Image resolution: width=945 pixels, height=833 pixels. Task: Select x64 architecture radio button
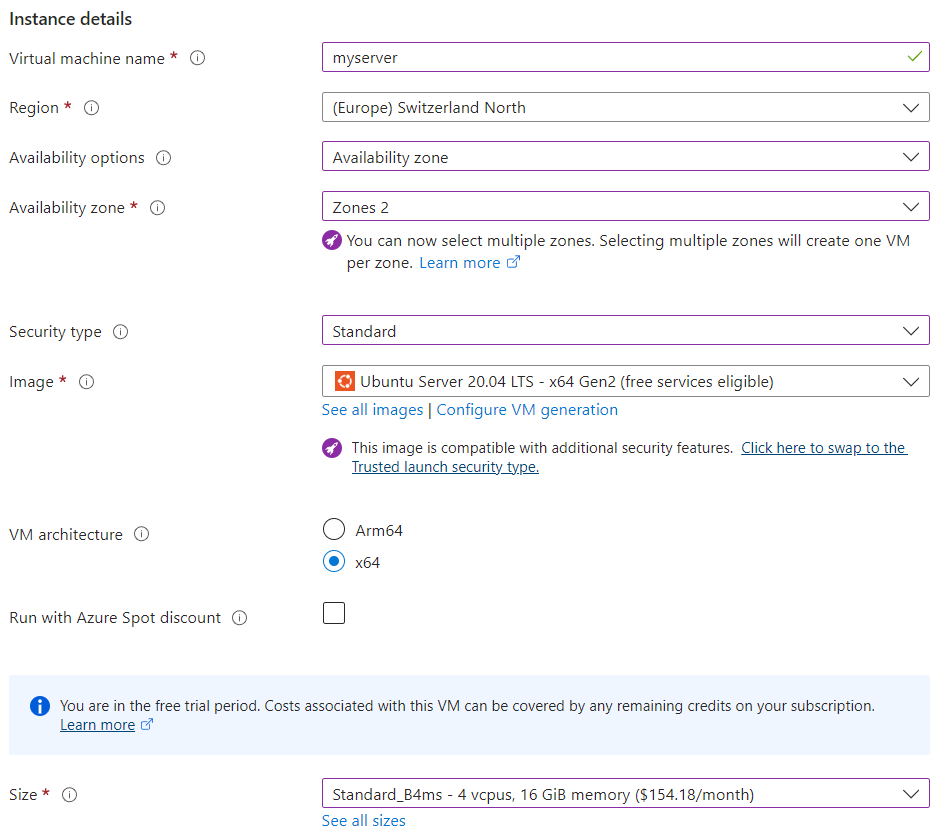coord(334,561)
